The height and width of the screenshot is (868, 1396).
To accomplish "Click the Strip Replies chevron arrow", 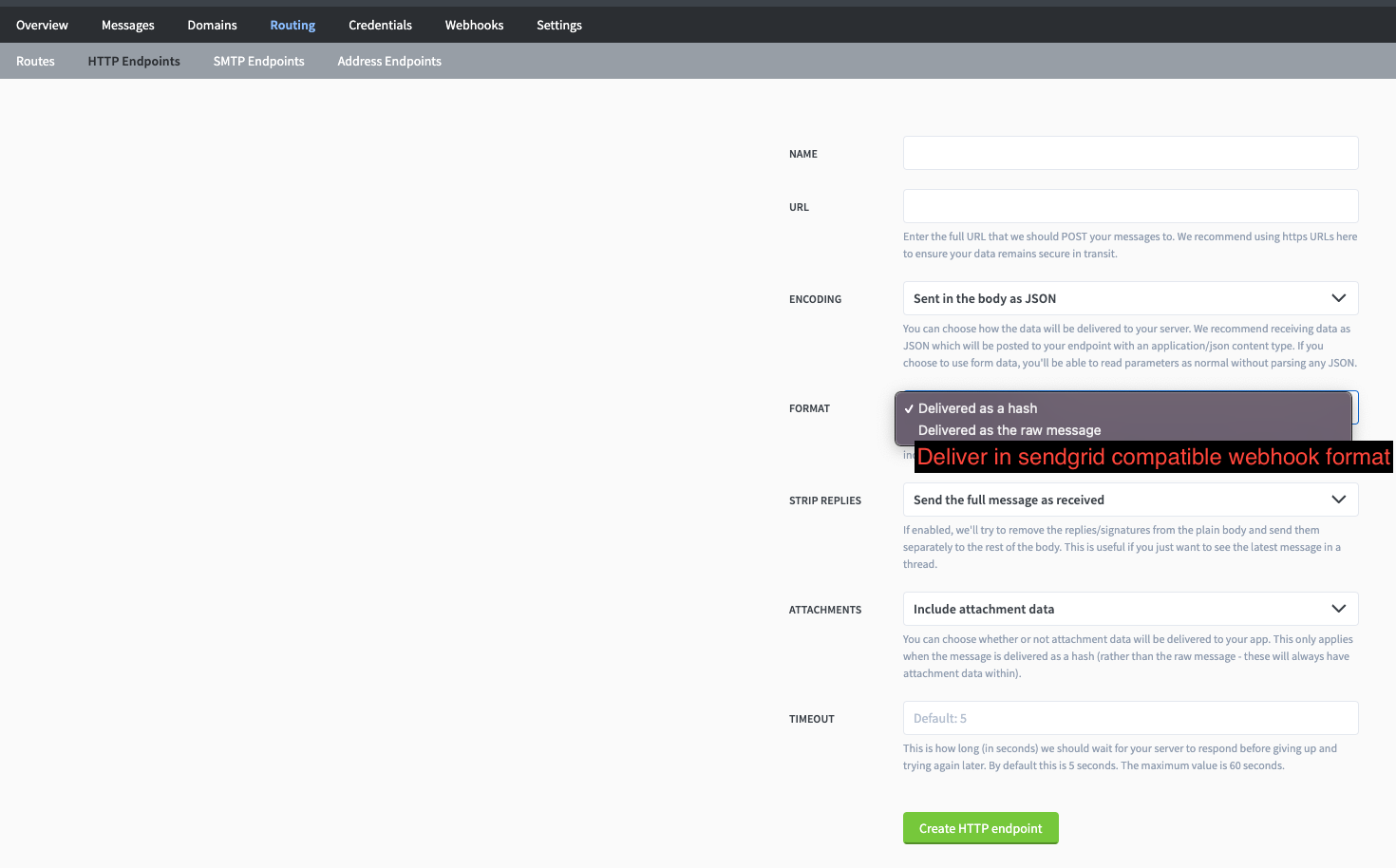I will click(1338, 500).
